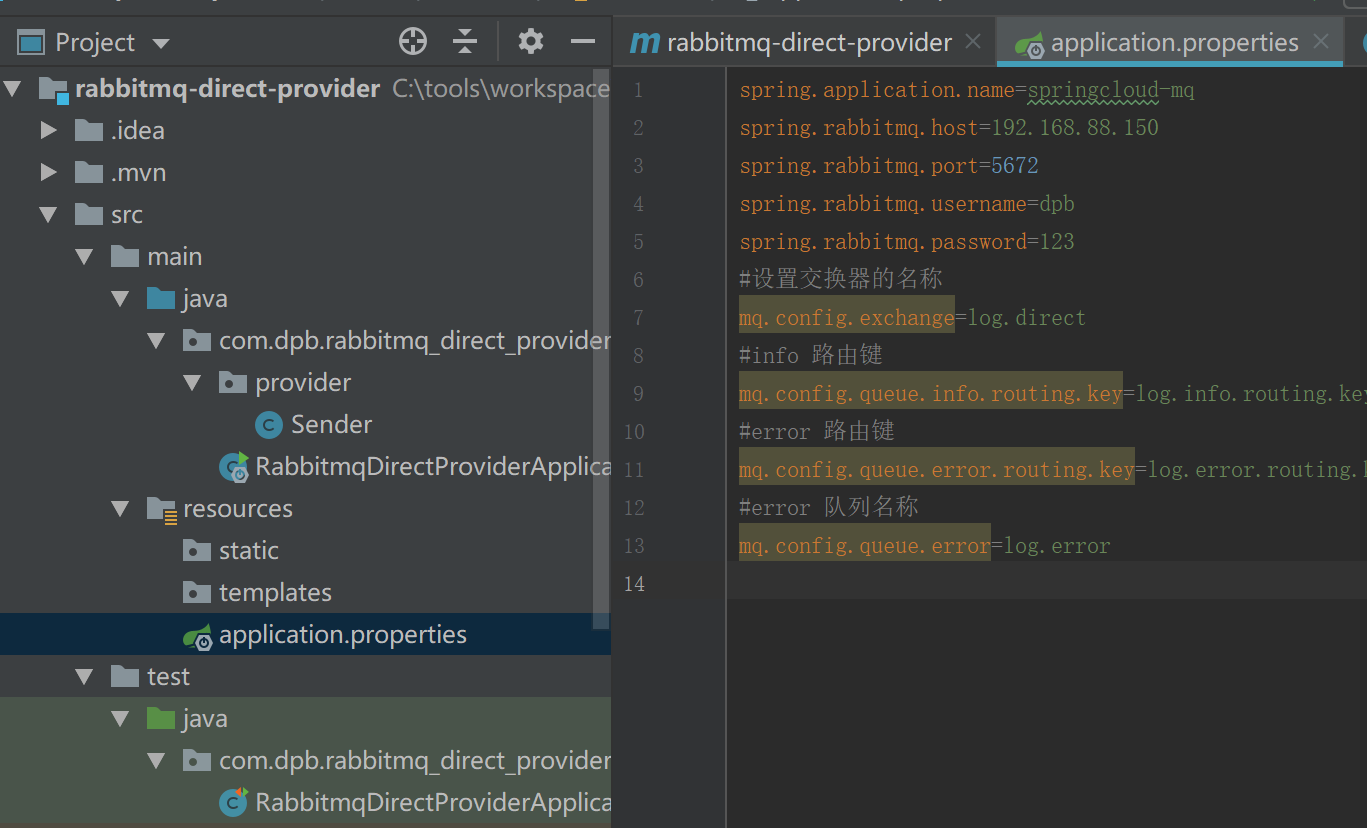Click the locate/scroll-from-source target icon
The image size is (1367, 828).
pos(413,41)
